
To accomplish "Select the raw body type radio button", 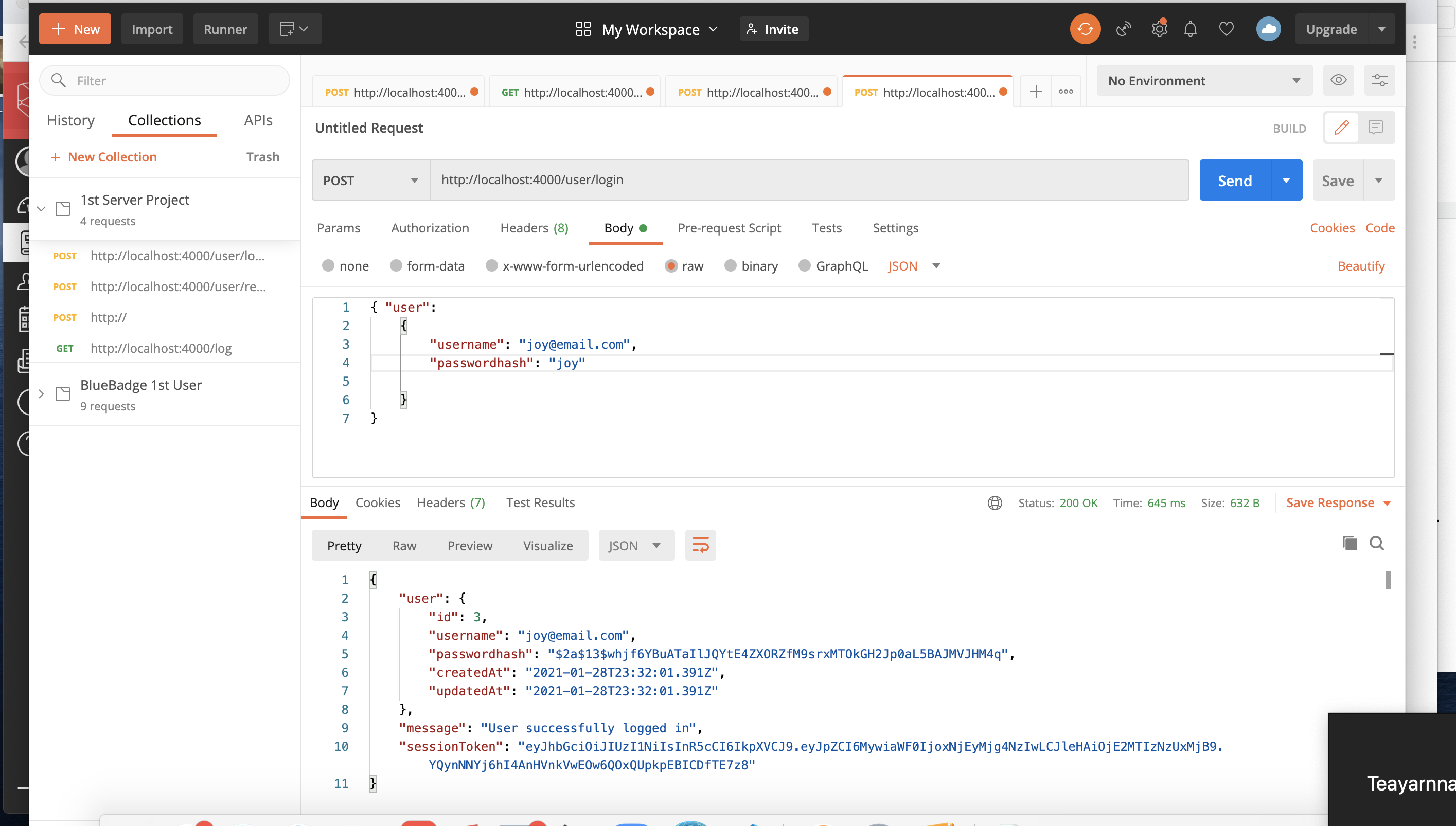I will pyautogui.click(x=672, y=265).
